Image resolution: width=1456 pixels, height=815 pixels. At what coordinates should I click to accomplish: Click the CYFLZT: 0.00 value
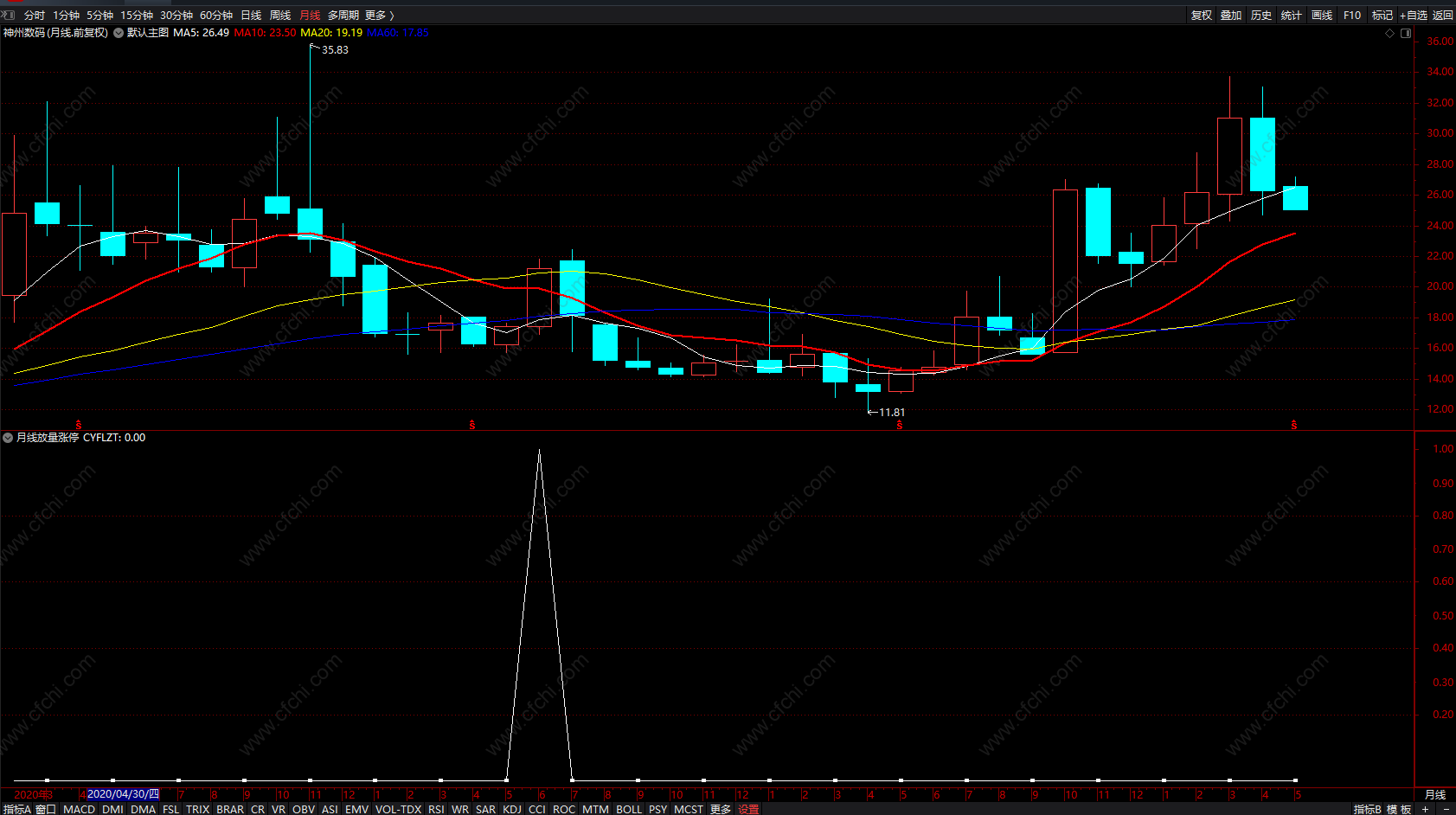click(114, 438)
